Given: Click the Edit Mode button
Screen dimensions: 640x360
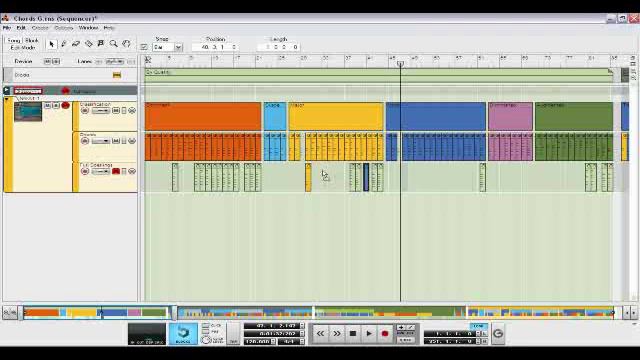Looking at the screenshot, I should click(x=22, y=48).
